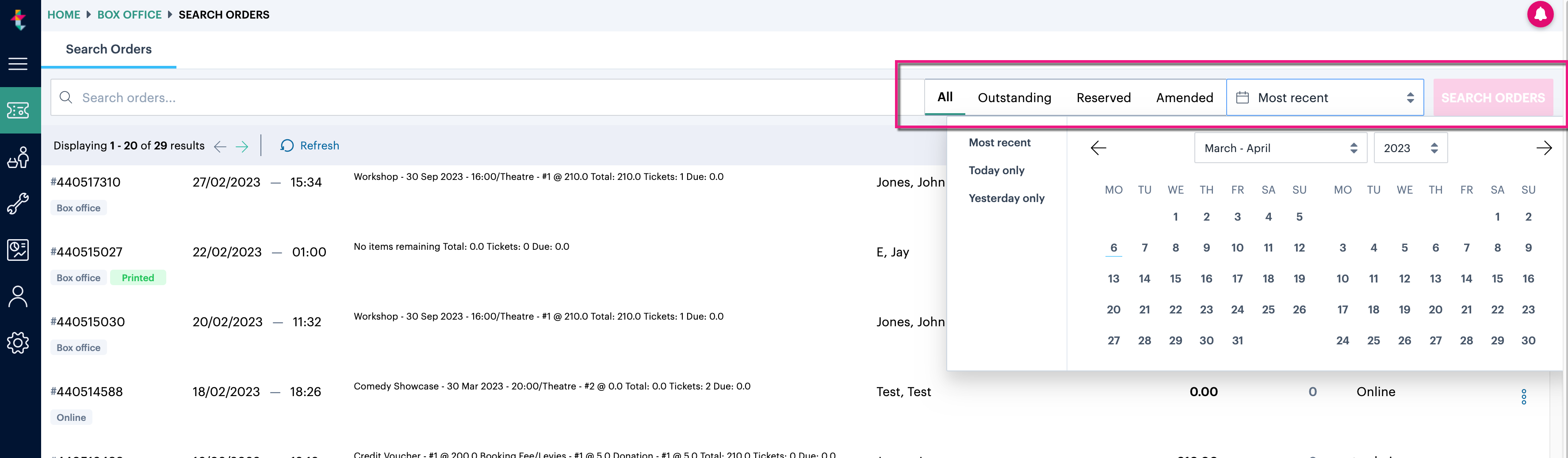Select March 1 in the calendar

click(1175, 217)
